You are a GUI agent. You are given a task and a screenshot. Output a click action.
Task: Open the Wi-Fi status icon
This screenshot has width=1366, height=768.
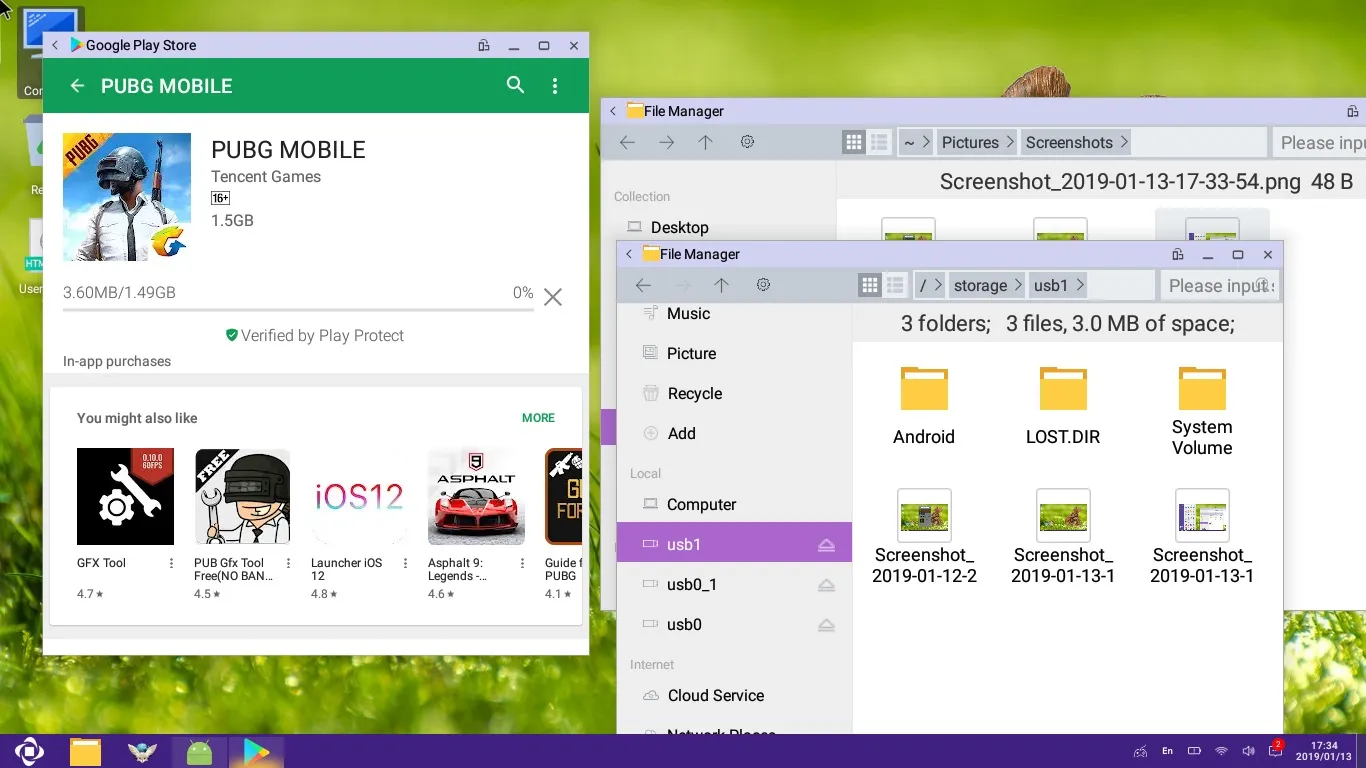click(1222, 750)
